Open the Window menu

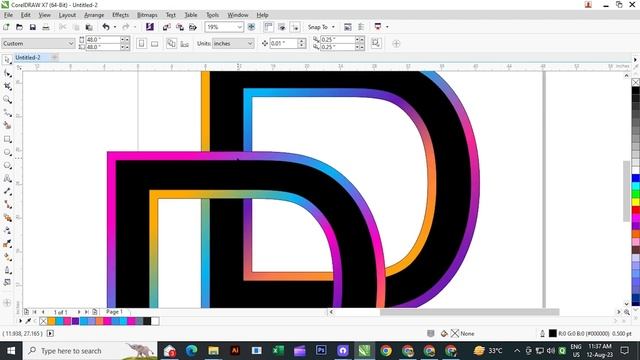click(x=238, y=15)
